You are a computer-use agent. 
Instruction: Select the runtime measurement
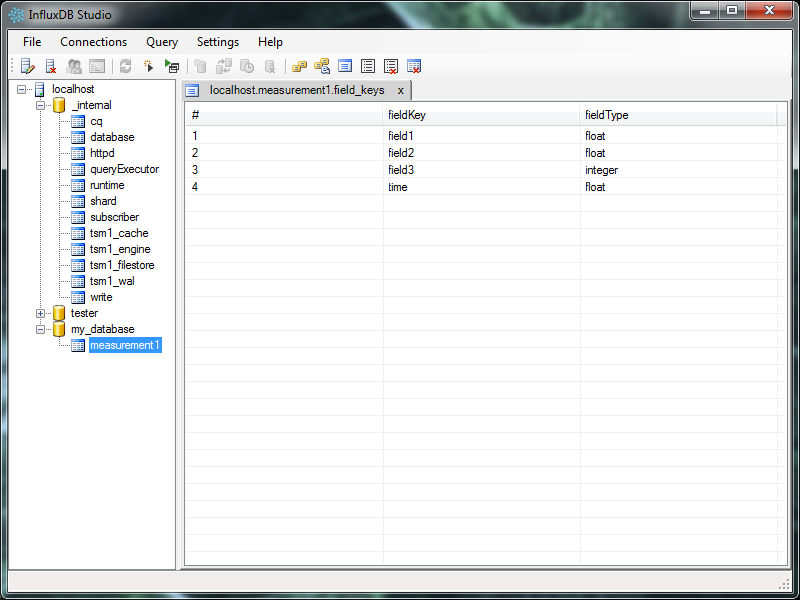[107, 185]
